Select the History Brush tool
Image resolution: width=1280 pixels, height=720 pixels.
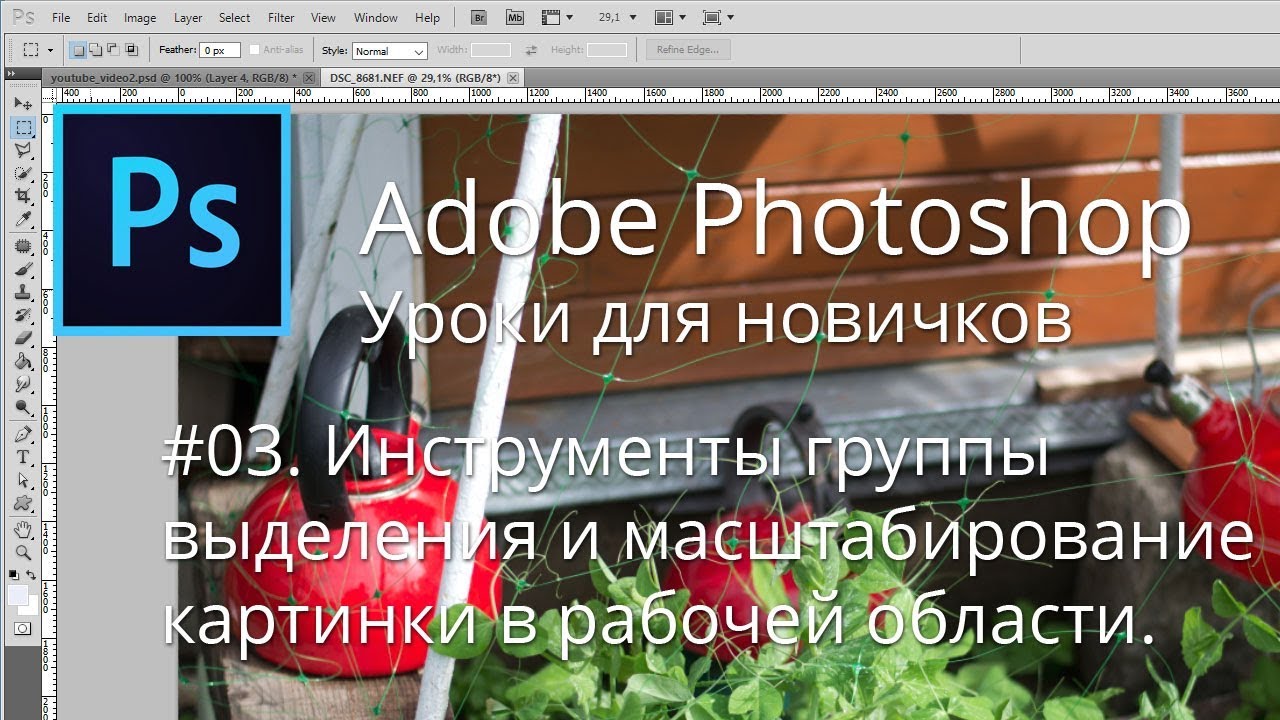(22, 315)
